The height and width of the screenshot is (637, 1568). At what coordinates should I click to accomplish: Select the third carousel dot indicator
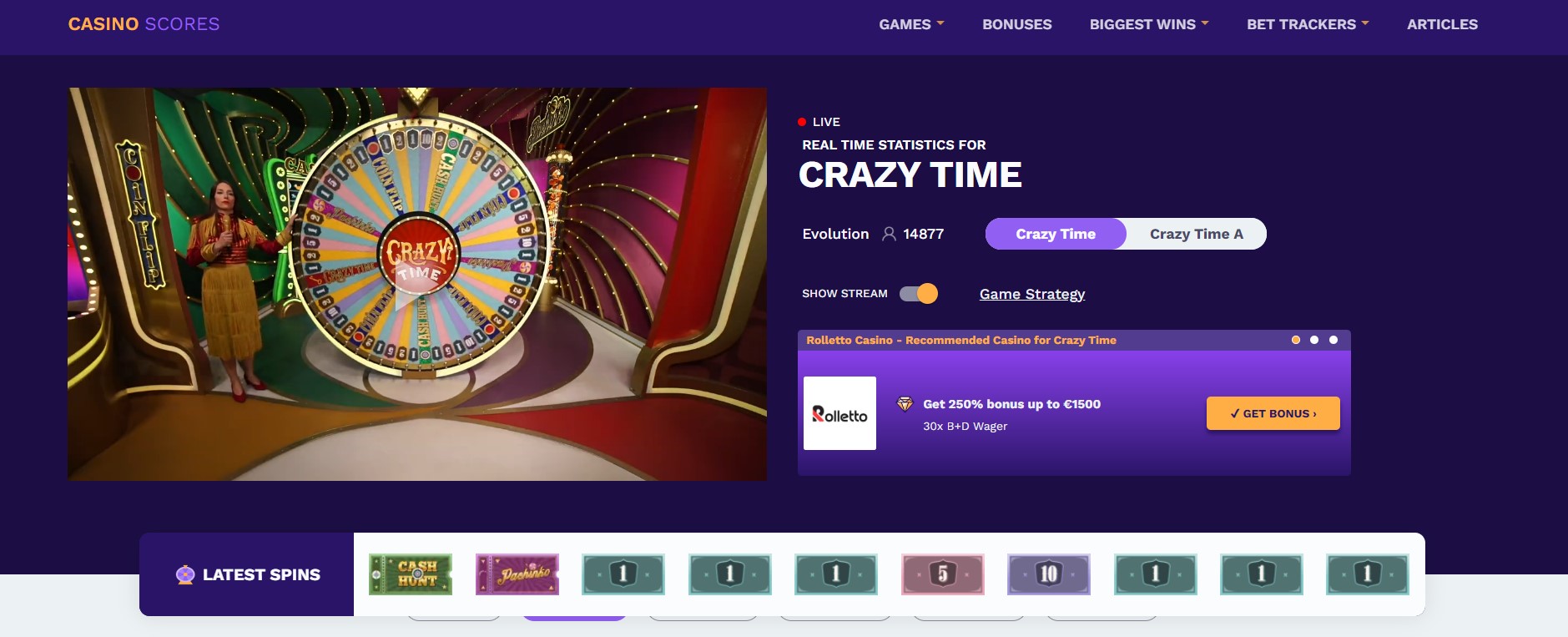pos(1334,340)
